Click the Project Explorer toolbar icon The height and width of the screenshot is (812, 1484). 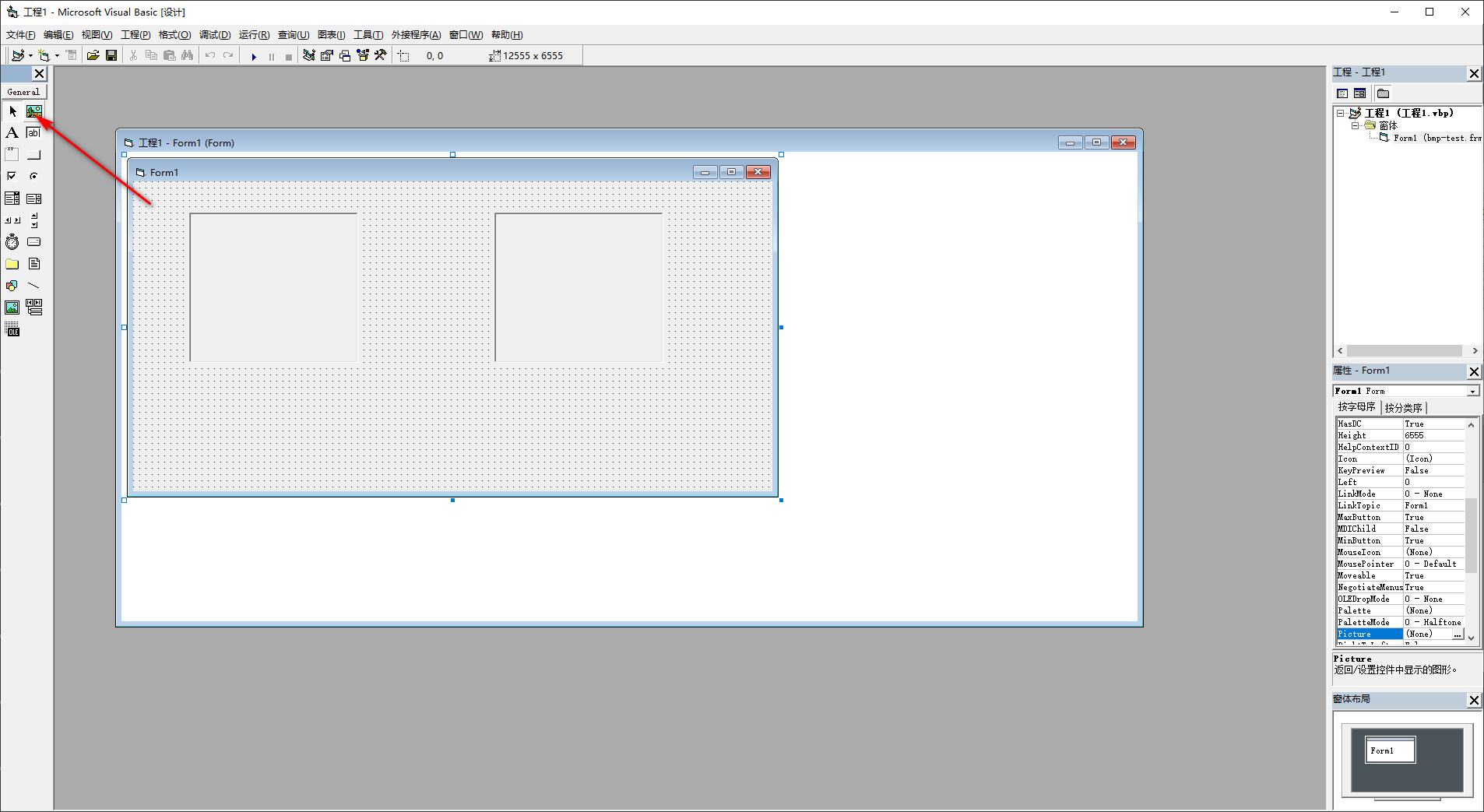pyautogui.click(x=309, y=55)
